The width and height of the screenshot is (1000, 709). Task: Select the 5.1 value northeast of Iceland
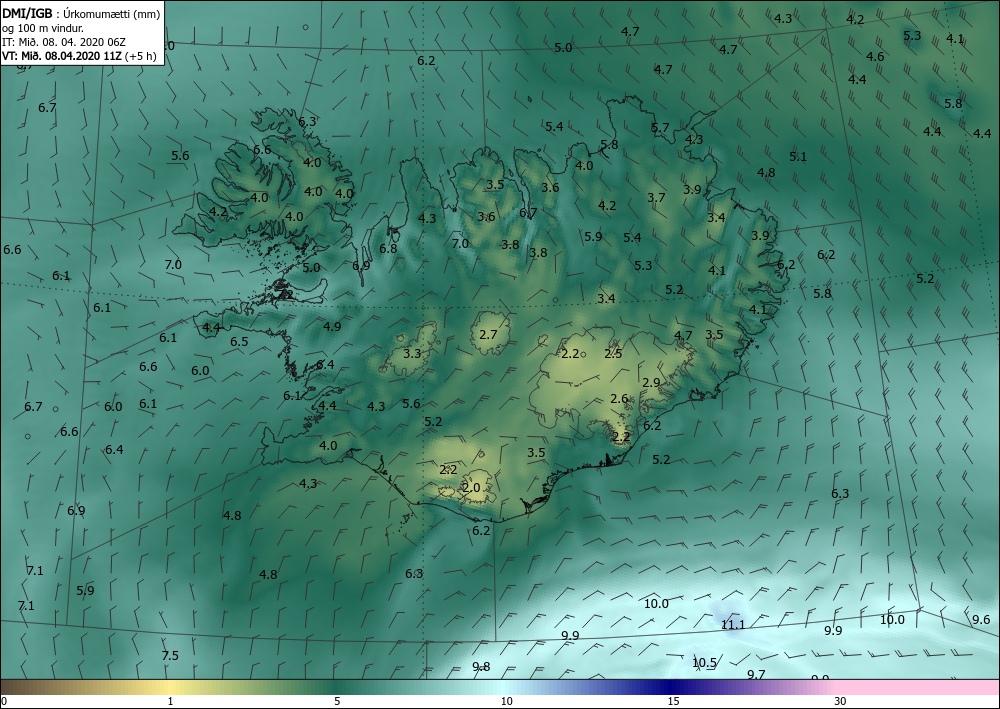[798, 157]
